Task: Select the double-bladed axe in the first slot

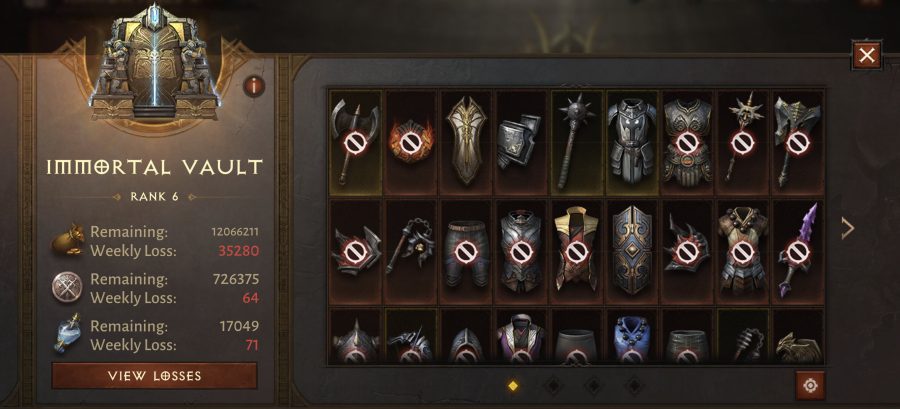Action: tap(355, 142)
